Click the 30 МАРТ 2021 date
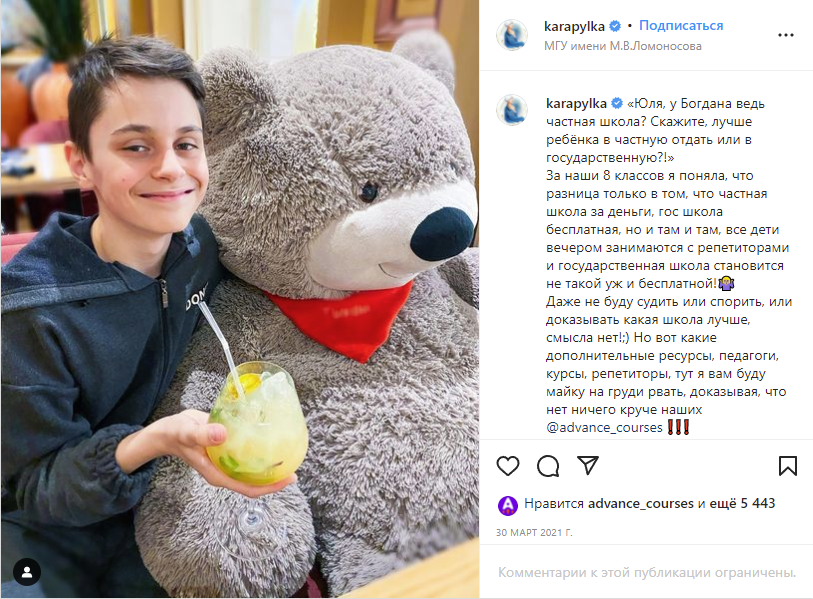 click(534, 533)
